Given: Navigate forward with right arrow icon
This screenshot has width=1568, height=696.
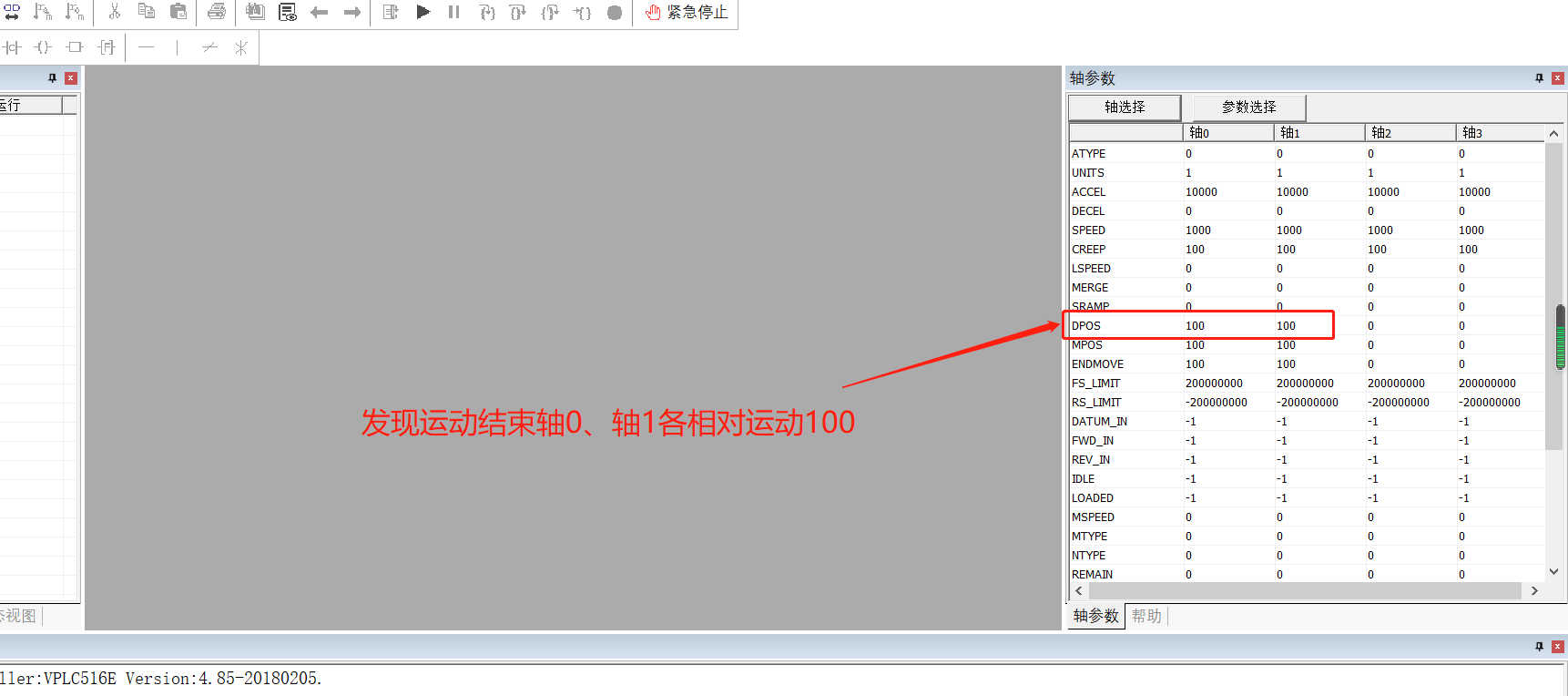Looking at the screenshot, I should [352, 13].
